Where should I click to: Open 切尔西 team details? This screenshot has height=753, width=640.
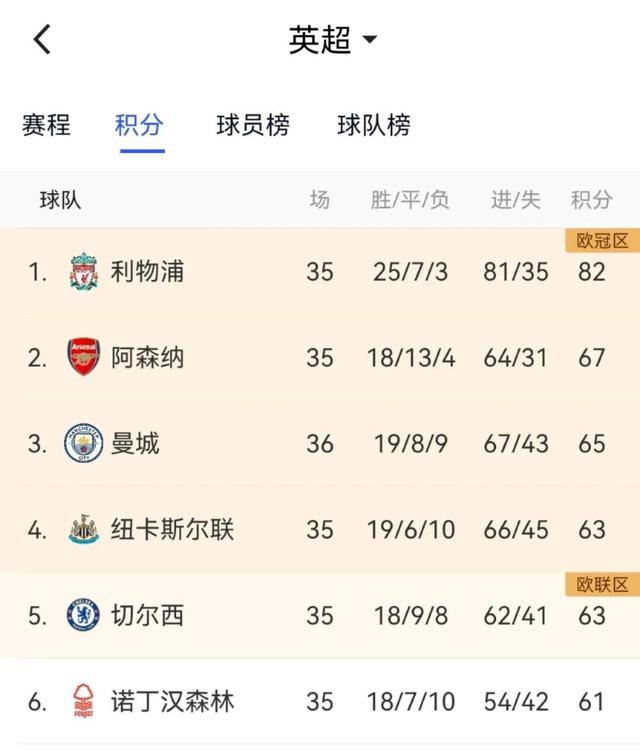pos(147,615)
